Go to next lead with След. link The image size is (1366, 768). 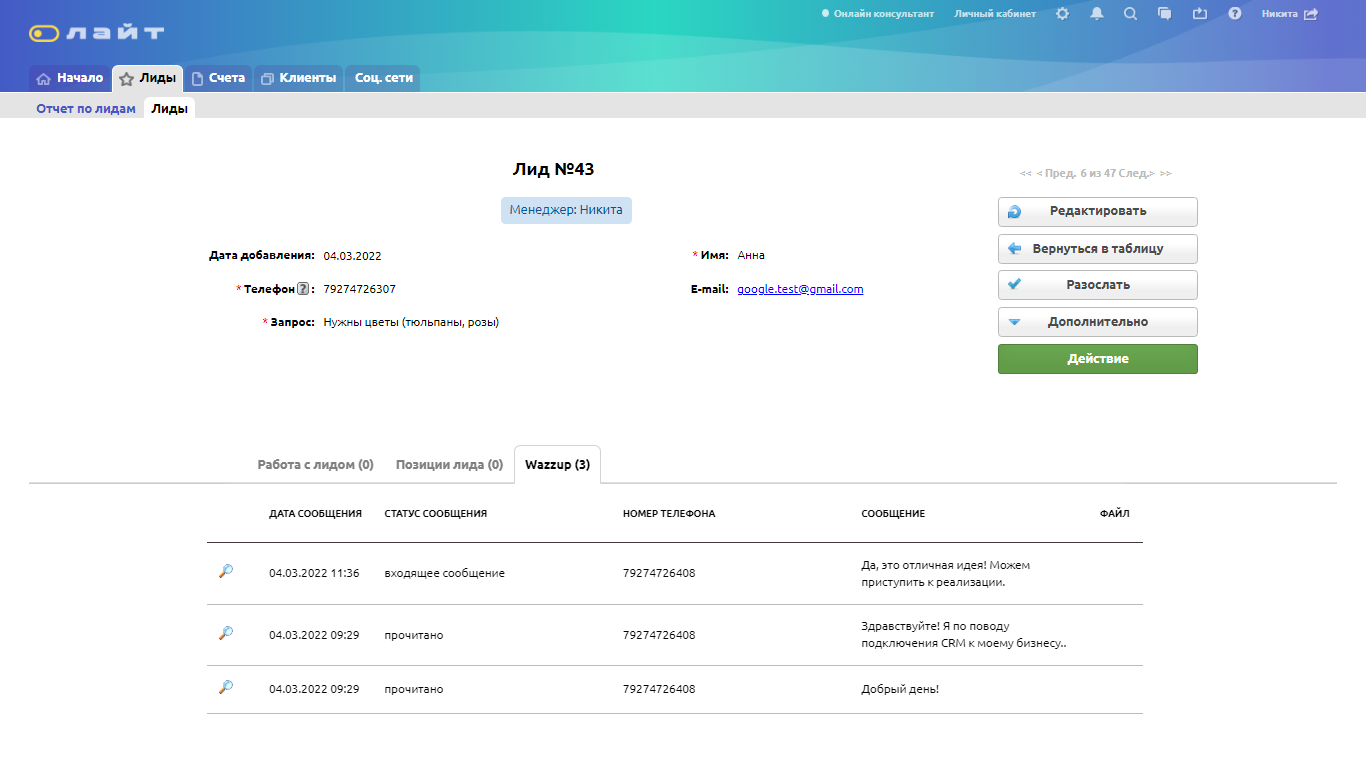[1138, 174]
